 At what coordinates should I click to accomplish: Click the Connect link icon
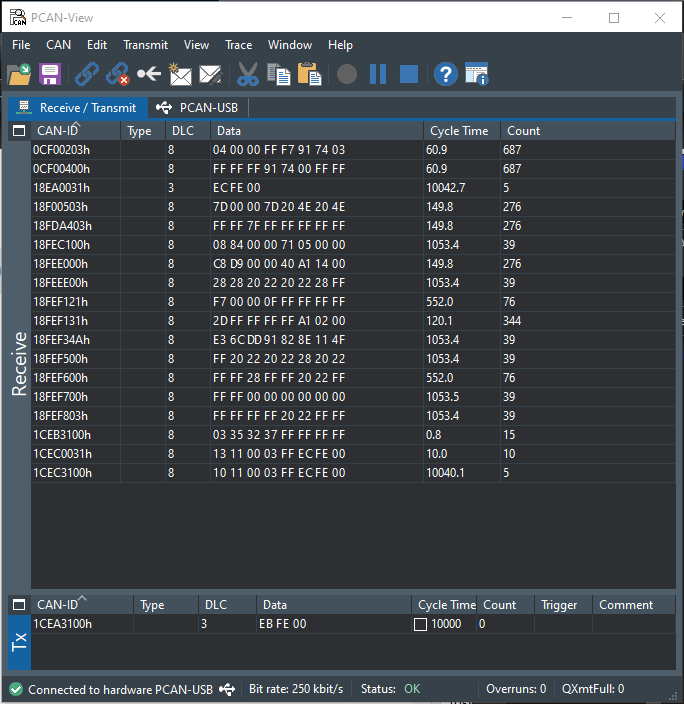click(x=87, y=74)
